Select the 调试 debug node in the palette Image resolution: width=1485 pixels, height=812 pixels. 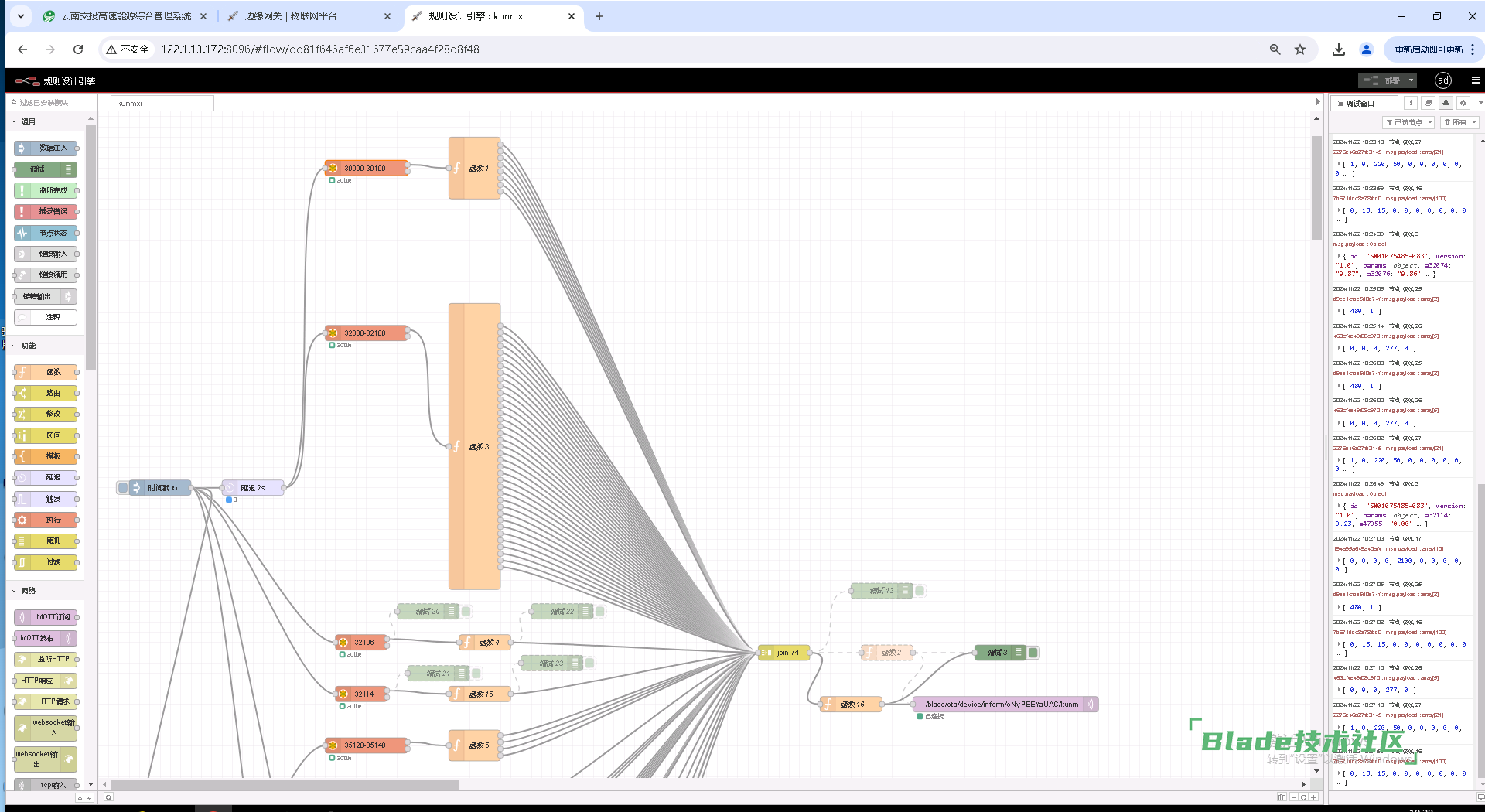tap(46, 169)
